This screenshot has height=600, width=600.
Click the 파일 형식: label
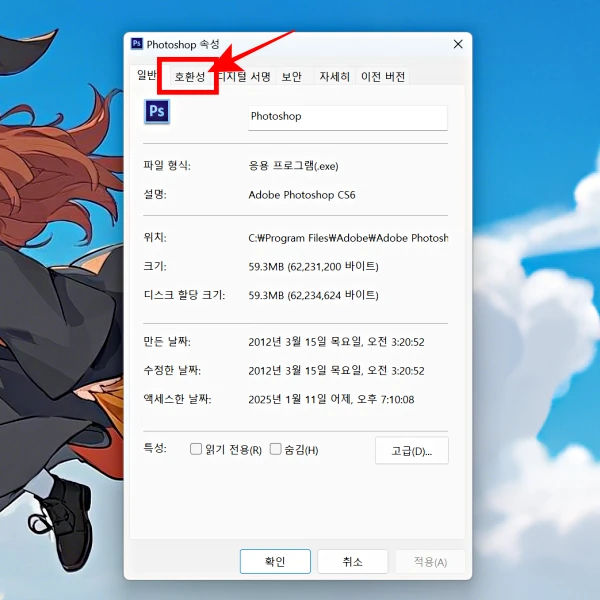(x=167, y=165)
